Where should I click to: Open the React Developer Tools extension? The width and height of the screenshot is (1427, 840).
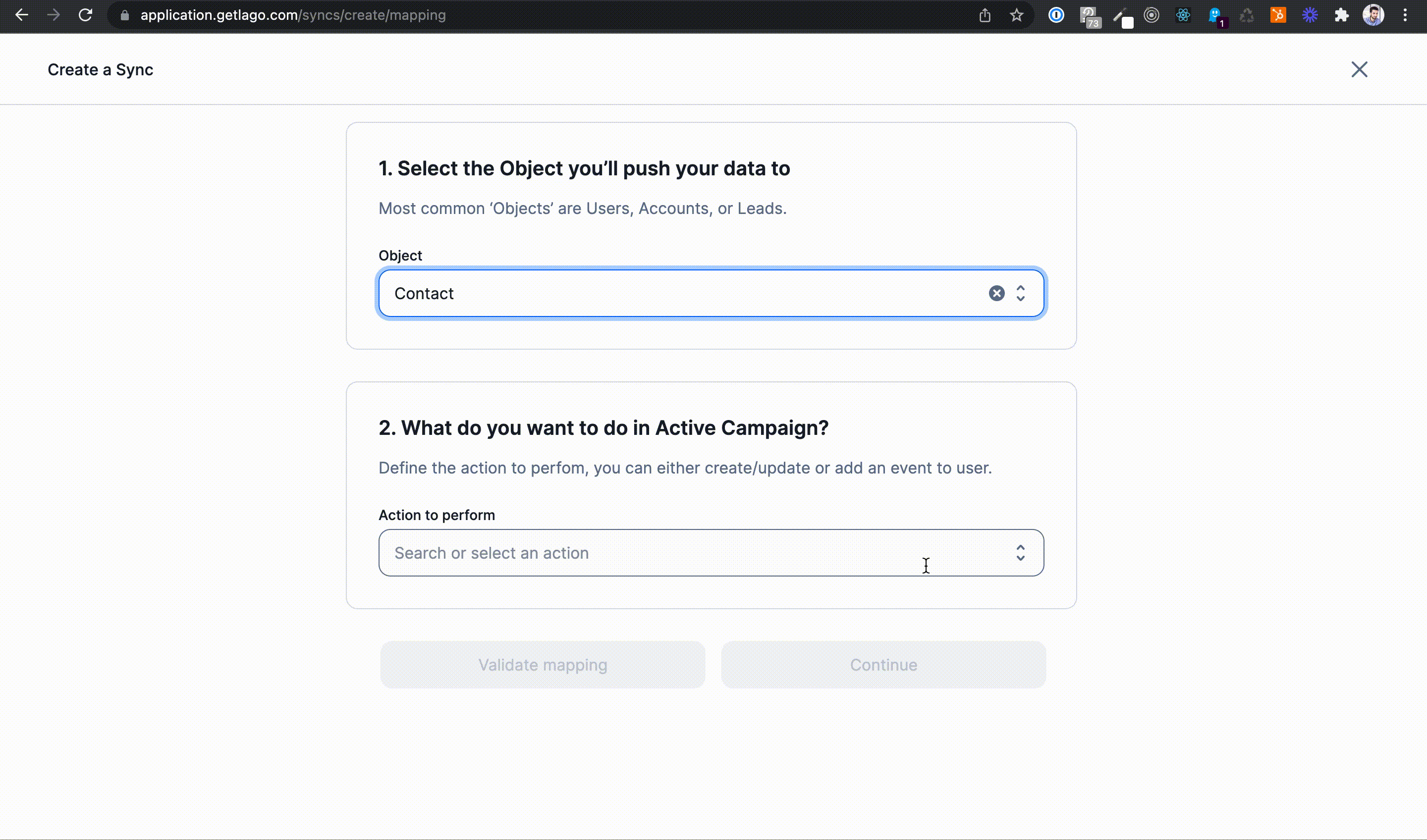pos(1183,15)
